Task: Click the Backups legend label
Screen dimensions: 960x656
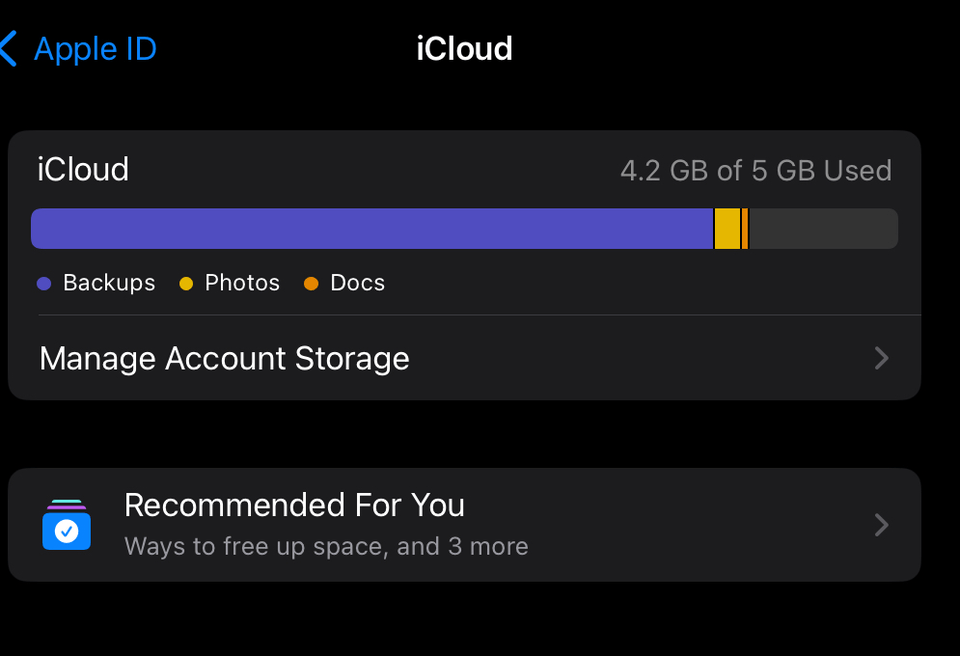Action: (109, 283)
